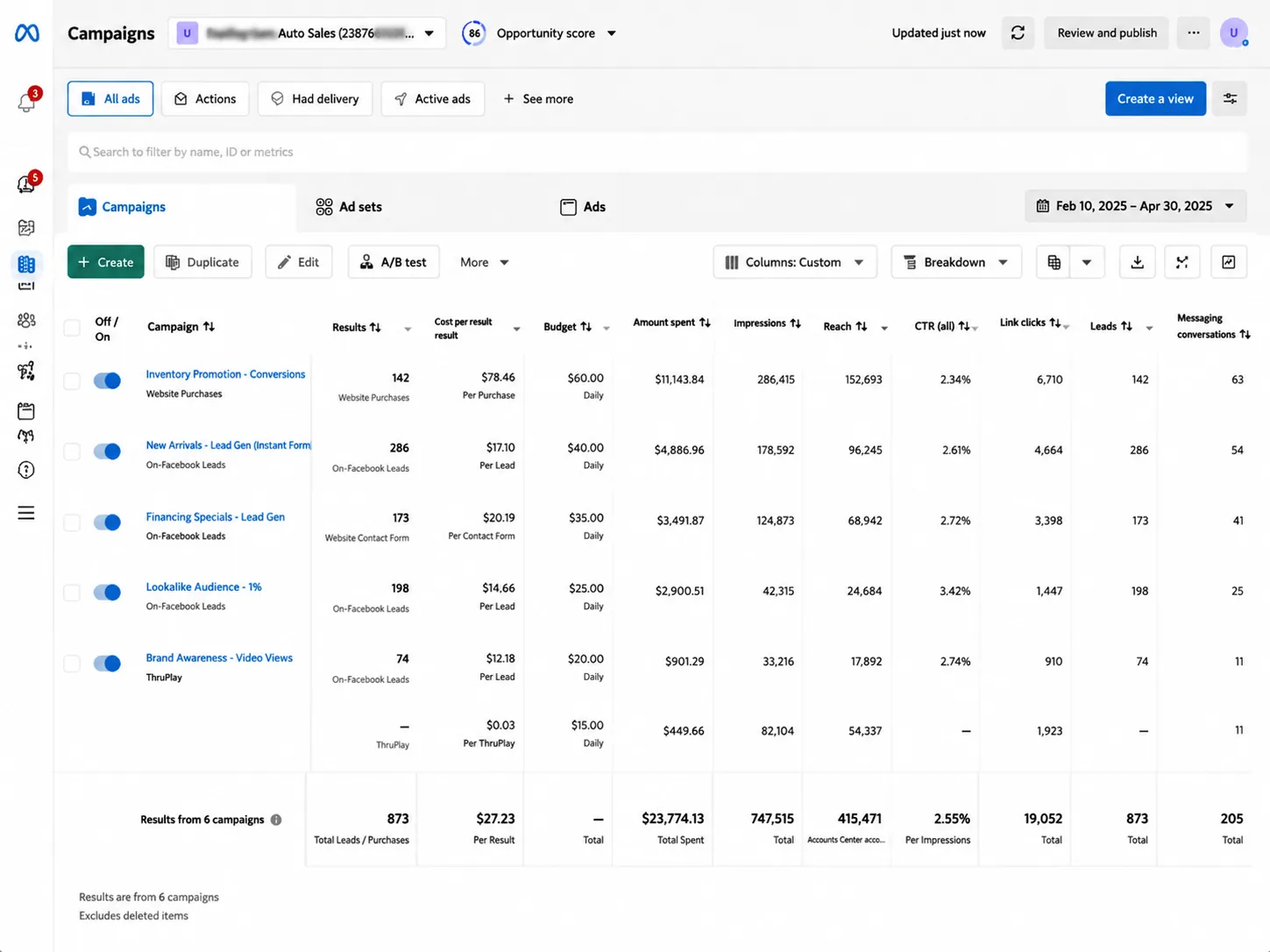The image size is (1270, 952).
Task: Click the Meta logo icon
Action: click(26, 33)
